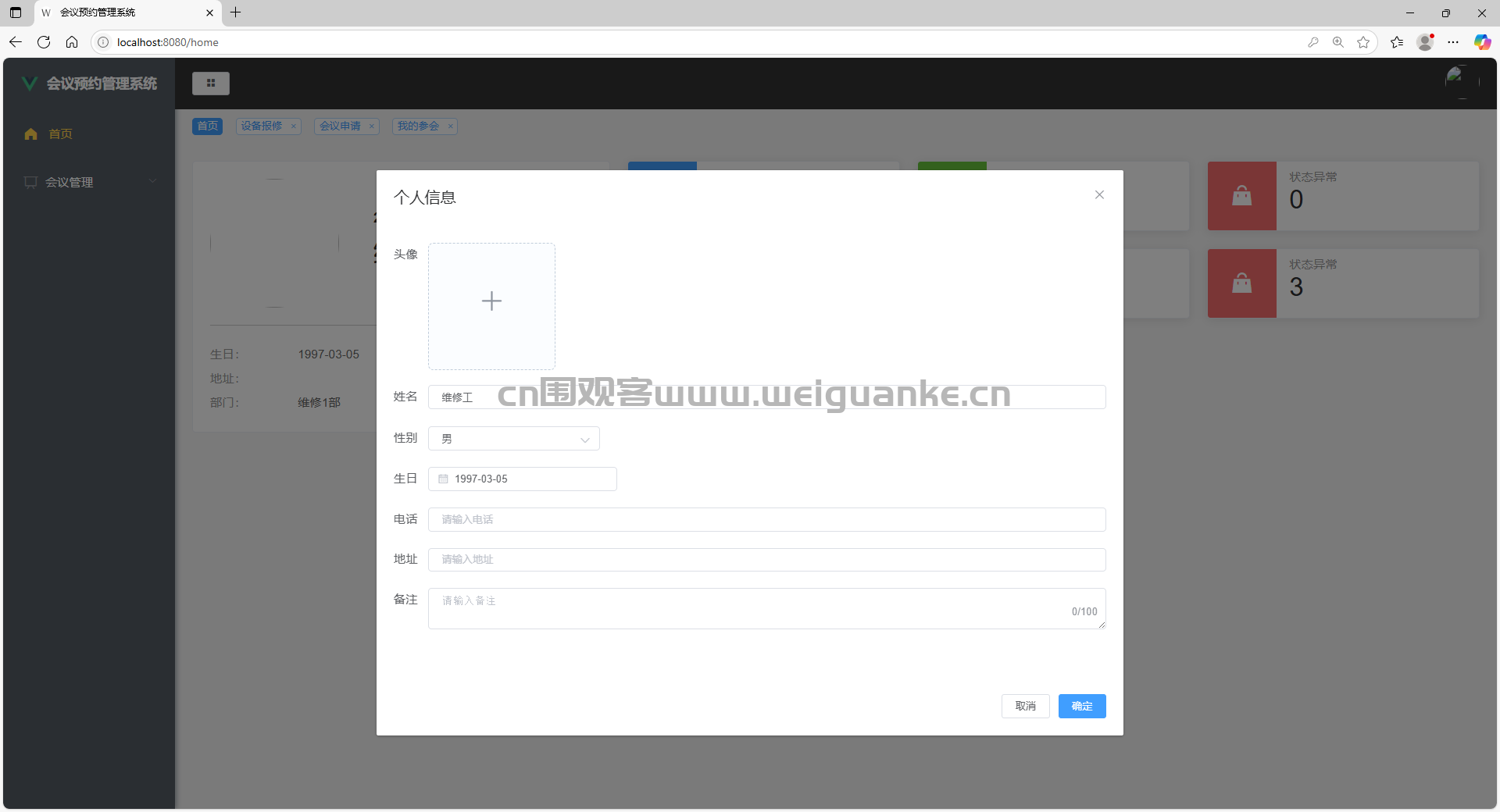Screen dimensions: 1500x812
Task: Click the 状态异常 label above the 3 count
Action: tap(1313, 265)
